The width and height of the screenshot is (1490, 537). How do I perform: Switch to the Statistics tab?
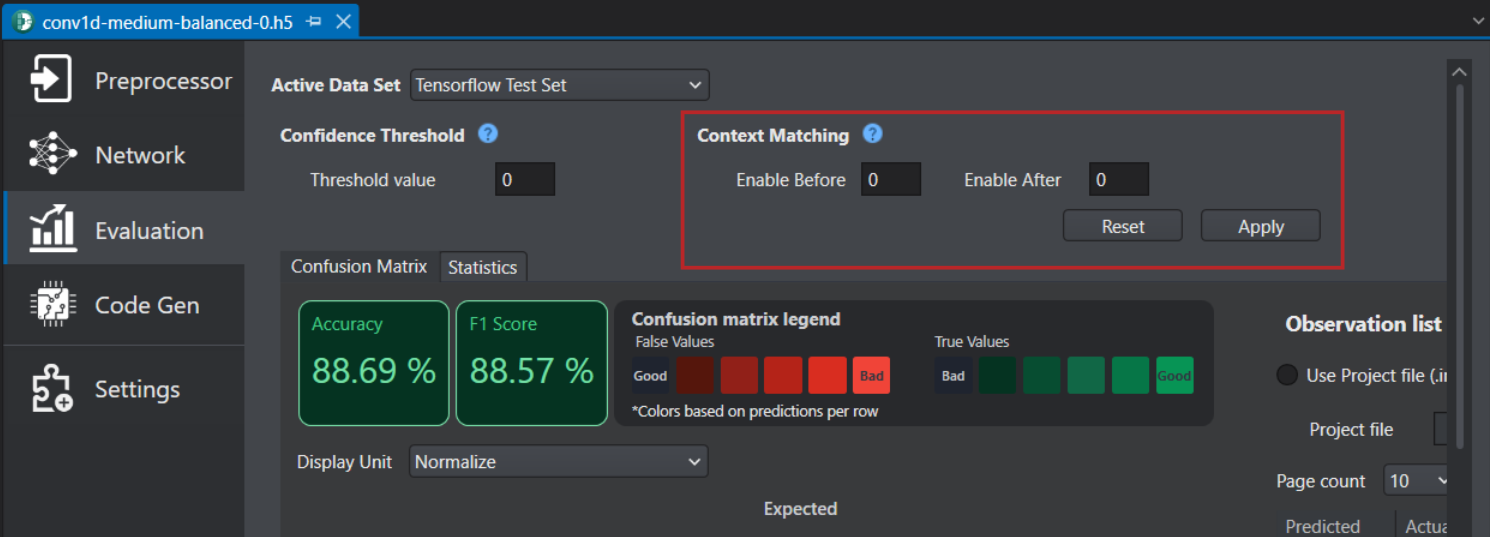tap(482, 267)
